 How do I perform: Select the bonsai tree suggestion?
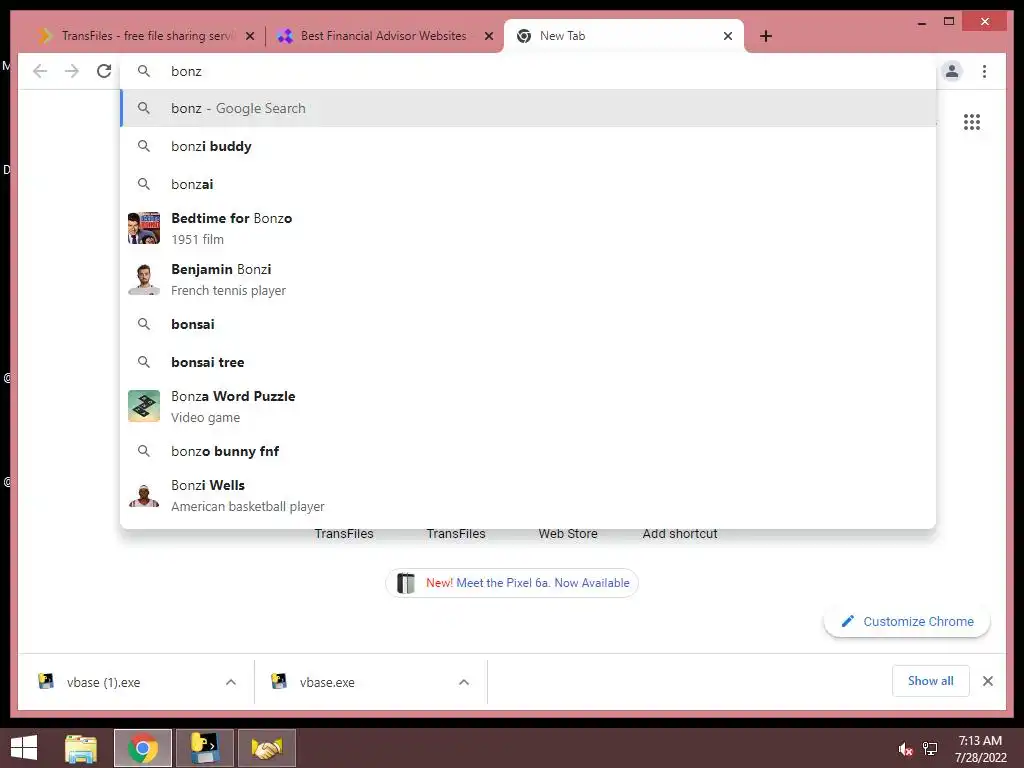528,362
